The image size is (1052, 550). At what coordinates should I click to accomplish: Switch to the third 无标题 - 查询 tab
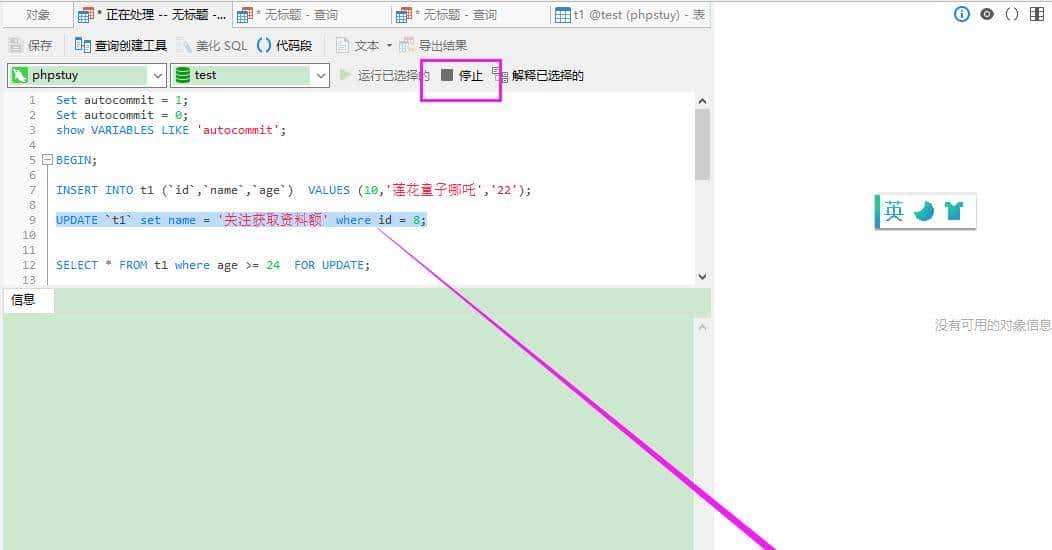470,15
